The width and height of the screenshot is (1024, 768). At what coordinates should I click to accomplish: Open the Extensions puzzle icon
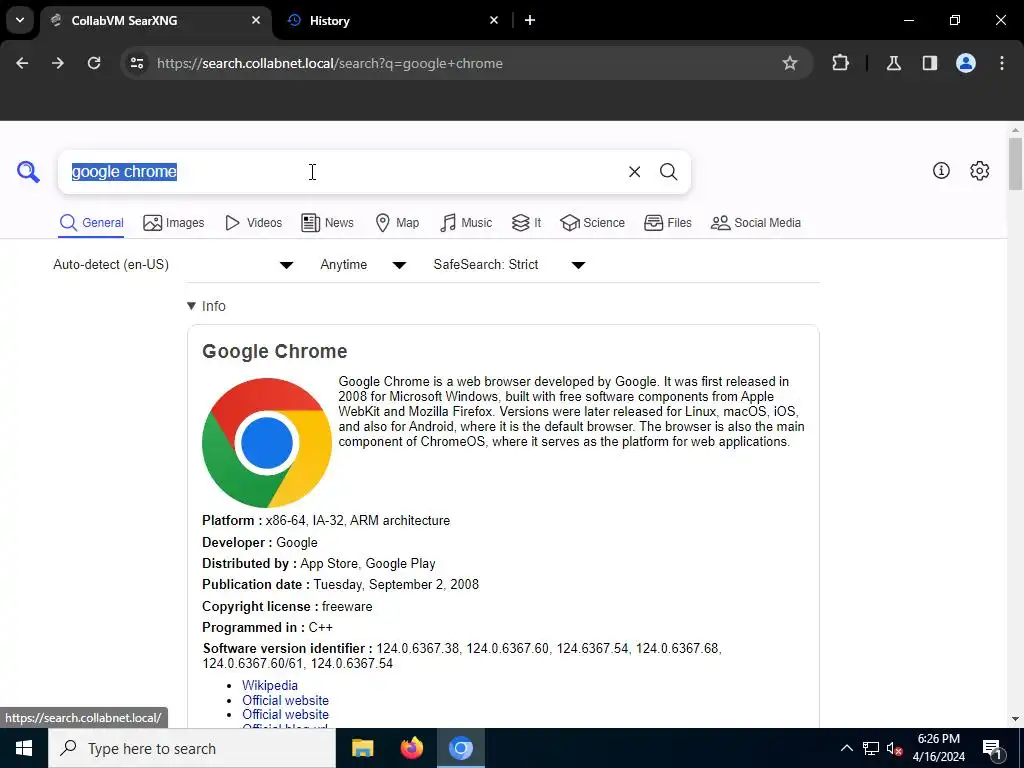click(840, 63)
